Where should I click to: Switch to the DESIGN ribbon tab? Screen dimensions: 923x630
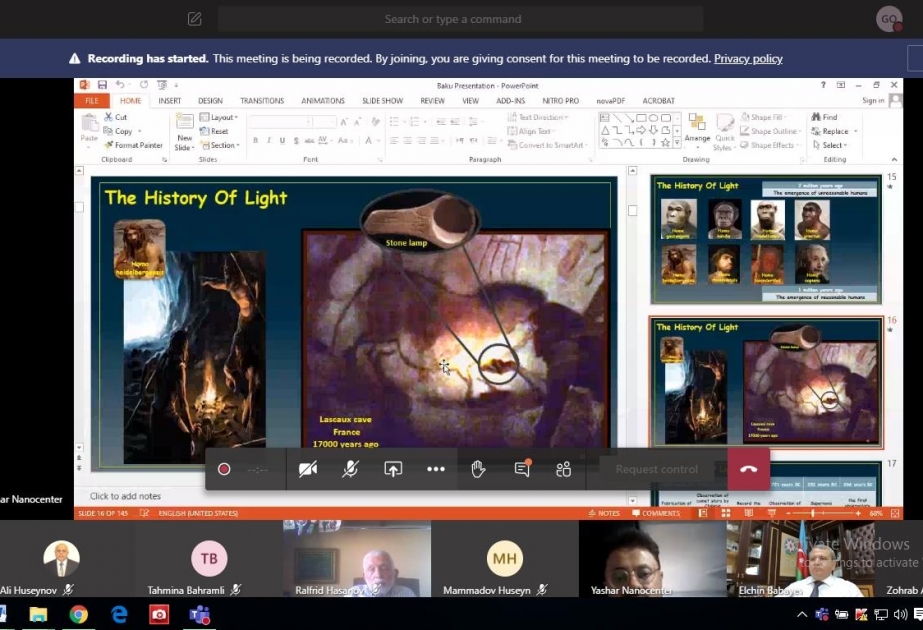click(x=210, y=101)
